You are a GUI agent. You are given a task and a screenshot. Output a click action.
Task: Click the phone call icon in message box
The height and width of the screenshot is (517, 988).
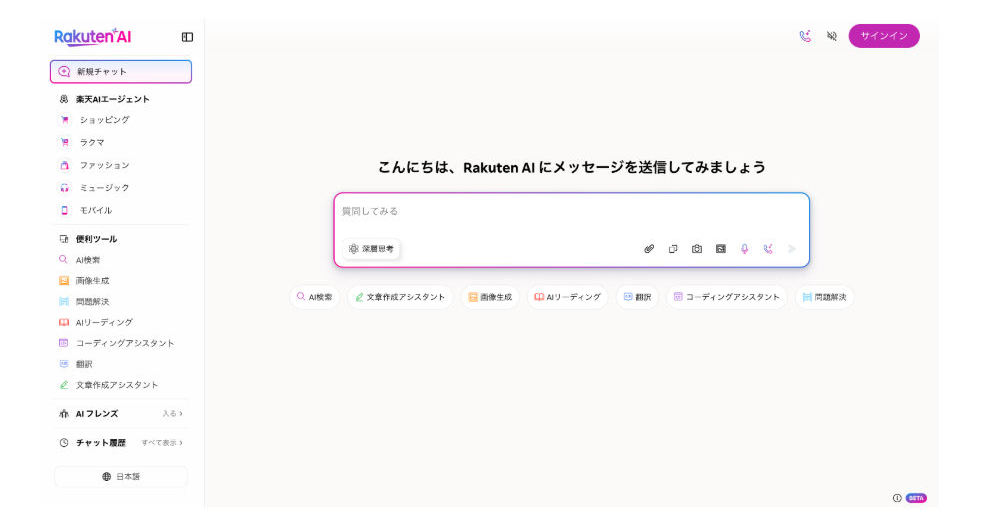tap(768, 249)
